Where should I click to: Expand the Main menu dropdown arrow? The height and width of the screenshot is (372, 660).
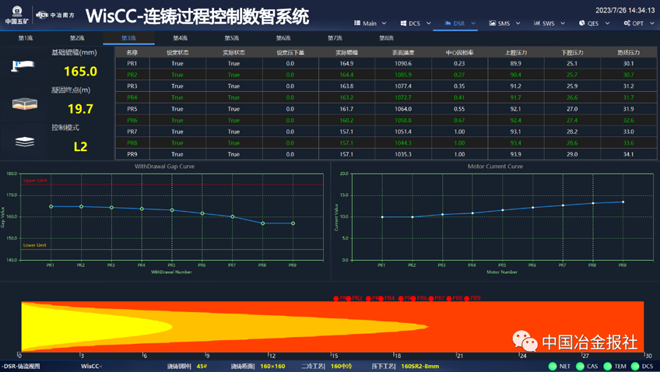click(x=384, y=24)
